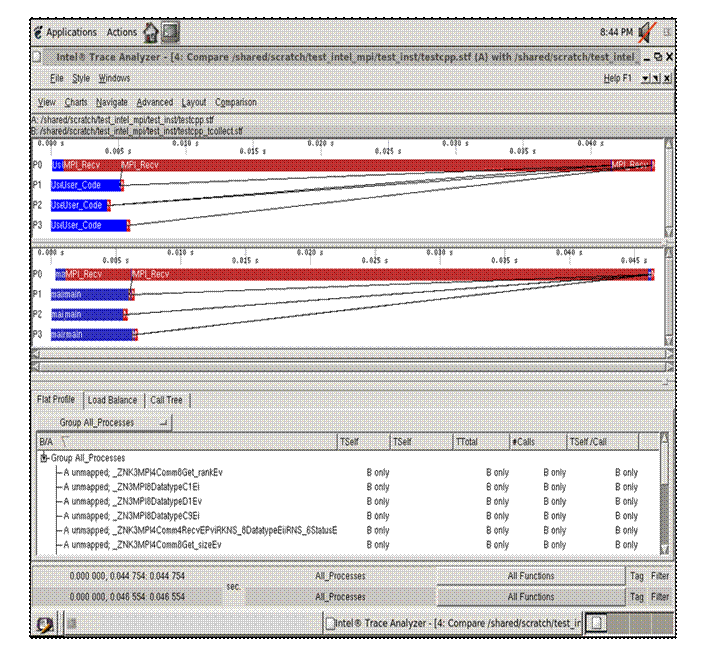Click desktop launcher icon in bottom taskbar

click(45, 624)
